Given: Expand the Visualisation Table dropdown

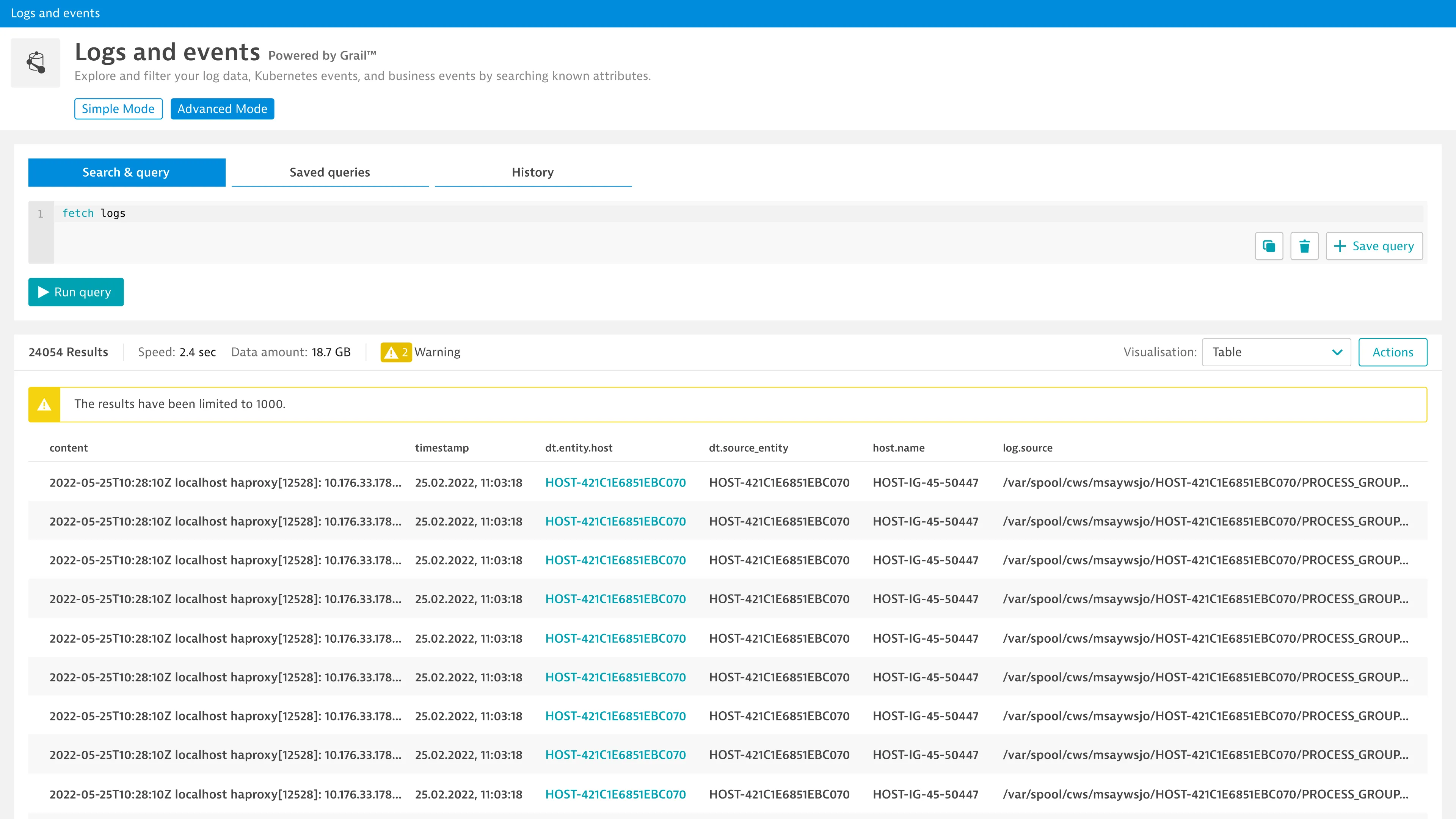Looking at the screenshot, I should [1336, 352].
